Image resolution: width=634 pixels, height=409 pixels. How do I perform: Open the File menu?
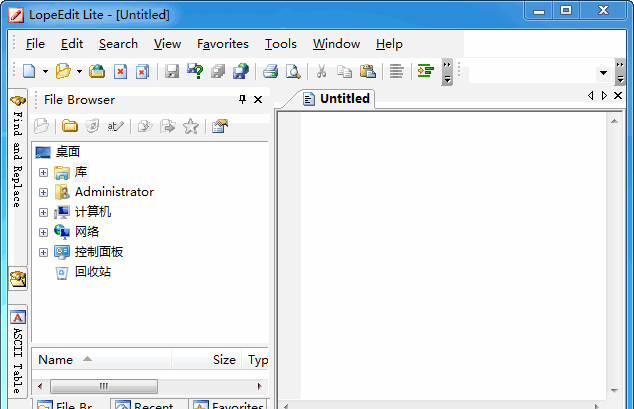tap(35, 44)
